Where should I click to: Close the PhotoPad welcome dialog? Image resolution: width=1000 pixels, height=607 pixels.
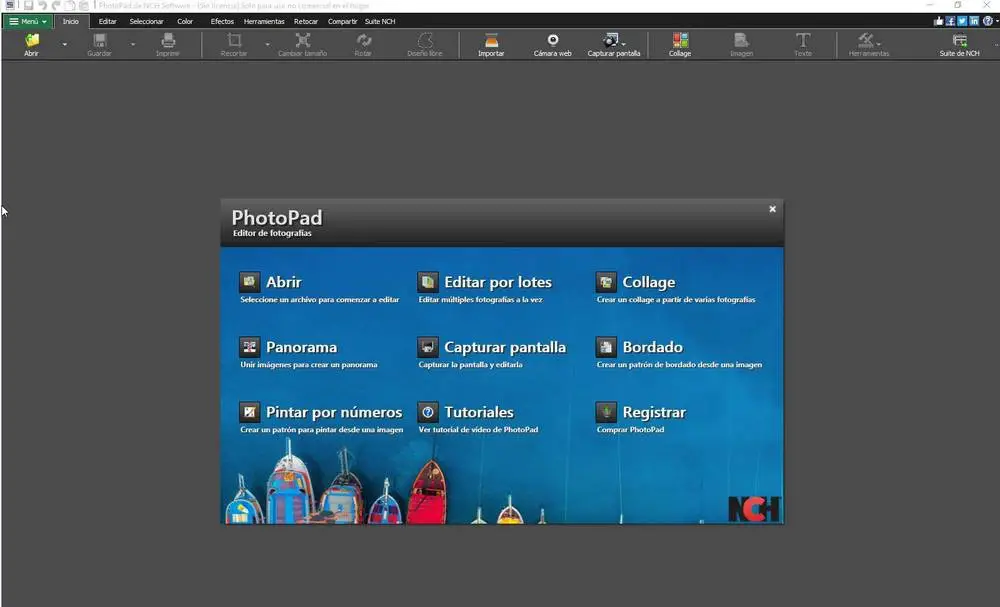click(x=772, y=208)
